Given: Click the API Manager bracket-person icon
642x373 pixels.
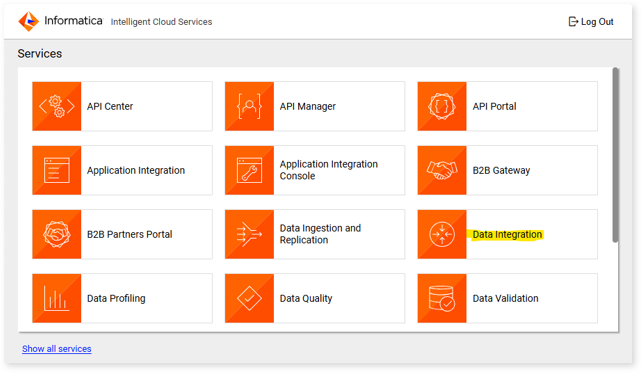Looking at the screenshot, I should pyautogui.click(x=249, y=106).
